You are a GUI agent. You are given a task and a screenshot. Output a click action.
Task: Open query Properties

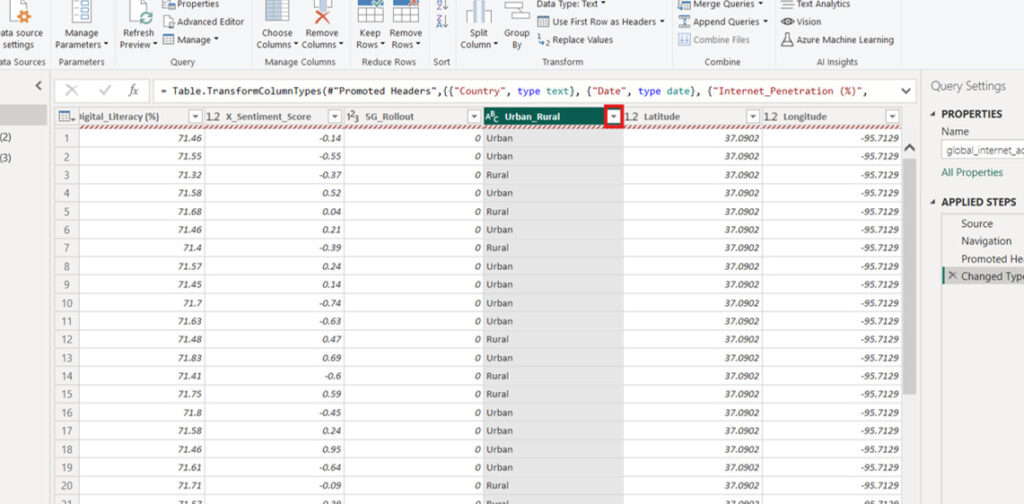click(x=191, y=5)
